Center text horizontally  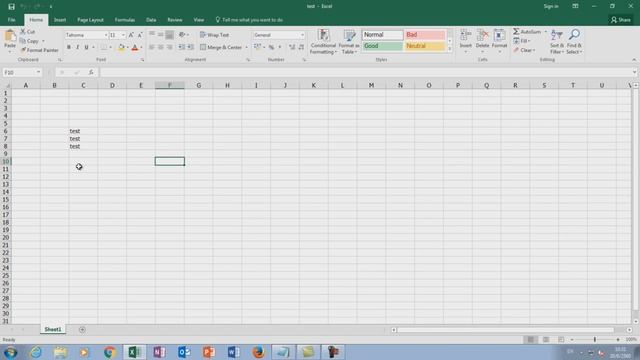(160, 47)
